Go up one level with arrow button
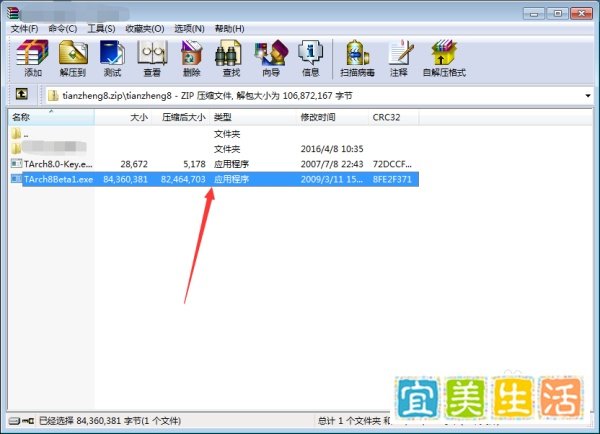The width and height of the screenshot is (600, 434). pos(21,94)
